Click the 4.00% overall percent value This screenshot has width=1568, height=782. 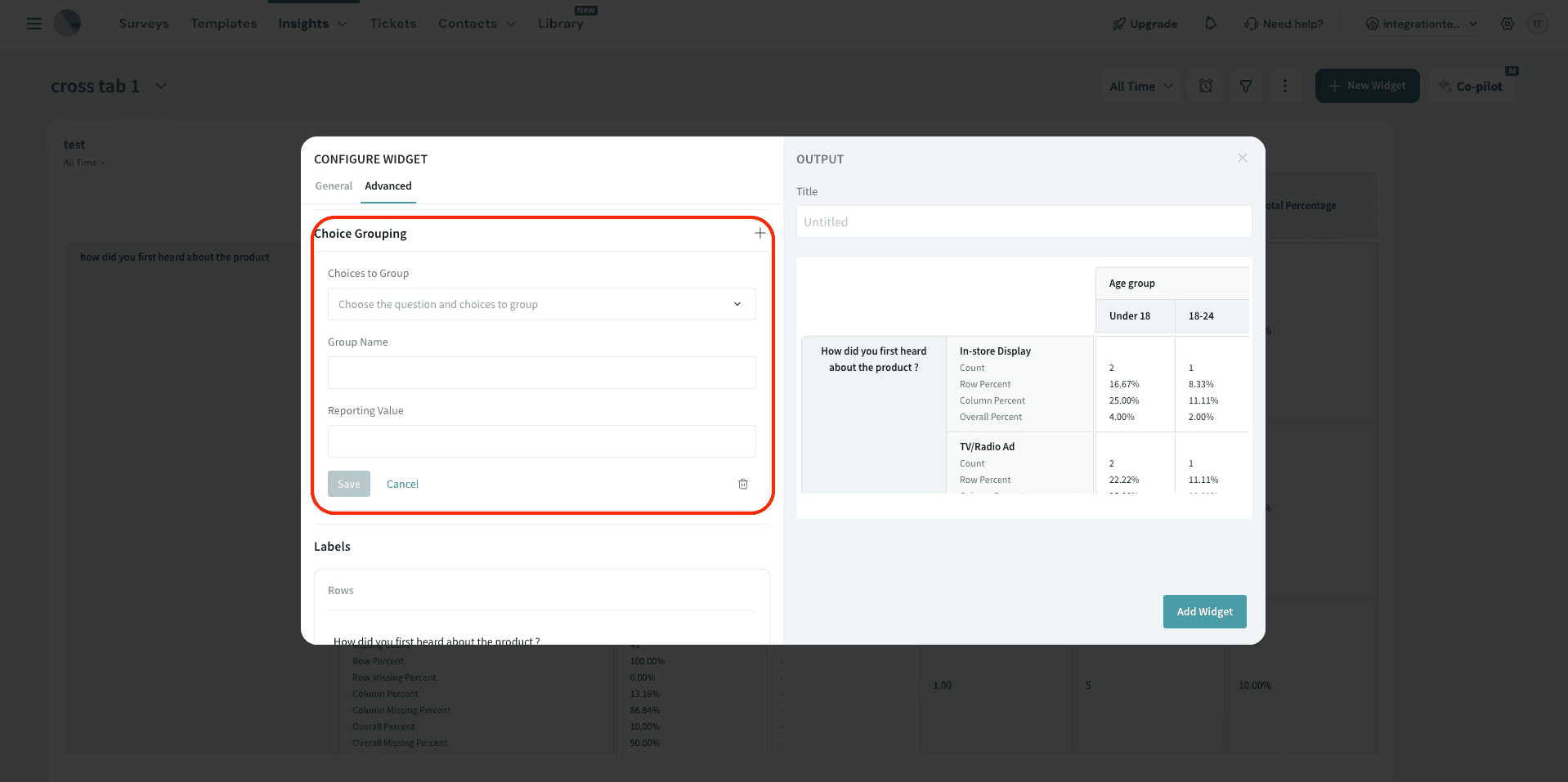pyautogui.click(x=1122, y=417)
